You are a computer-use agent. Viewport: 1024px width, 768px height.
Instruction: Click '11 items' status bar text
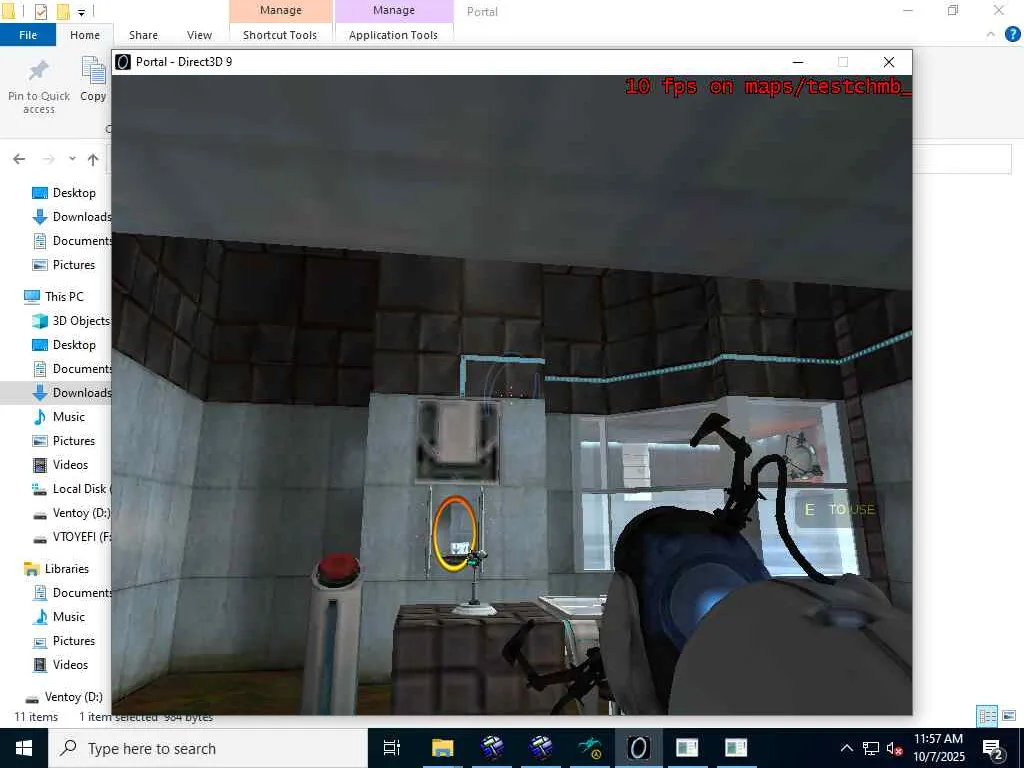pyautogui.click(x=36, y=717)
